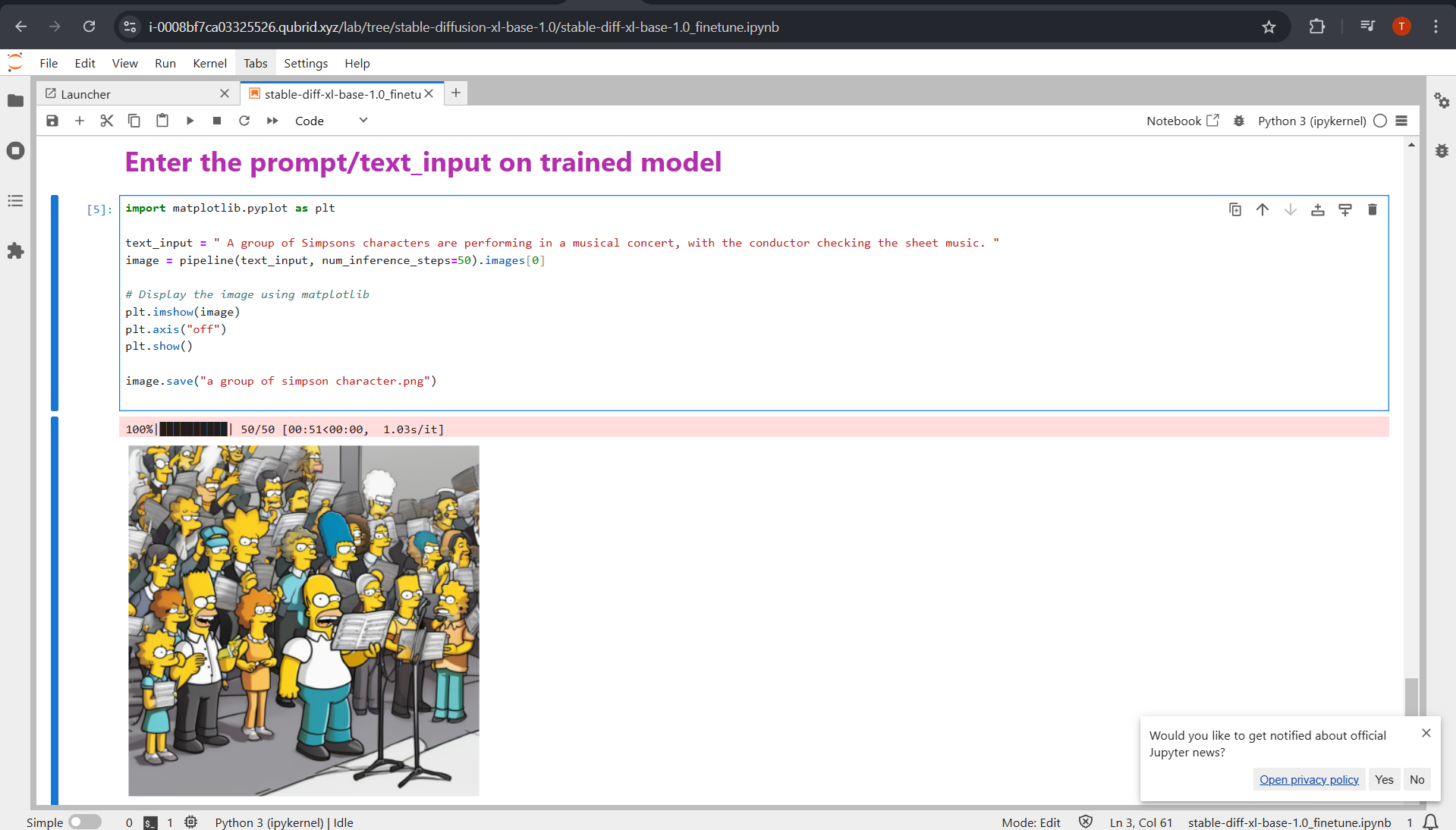1456x830 pixels.
Task: Open the toolbar hamburger menu icon
Action: click(x=1401, y=121)
